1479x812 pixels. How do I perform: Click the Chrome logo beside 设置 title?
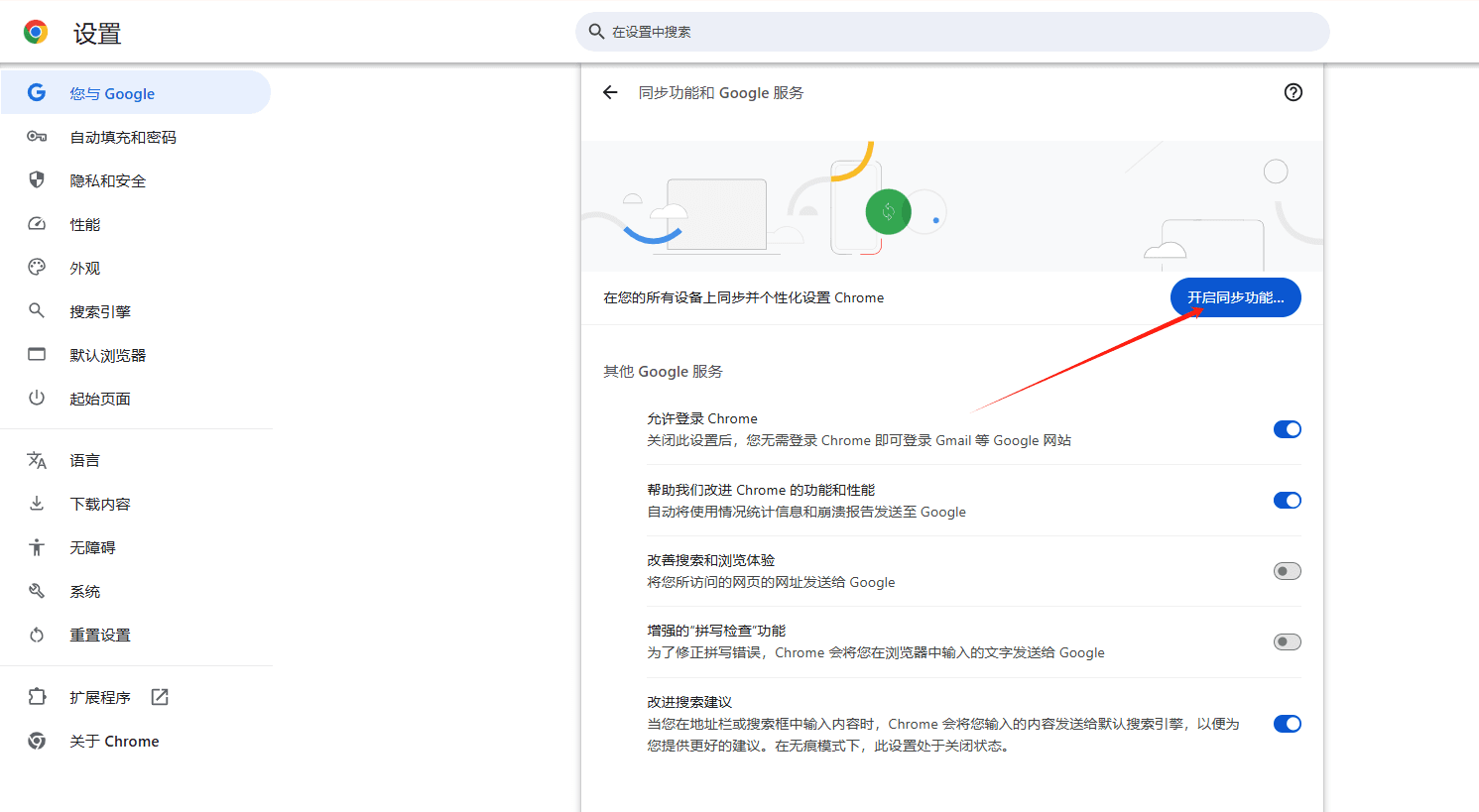[x=36, y=33]
